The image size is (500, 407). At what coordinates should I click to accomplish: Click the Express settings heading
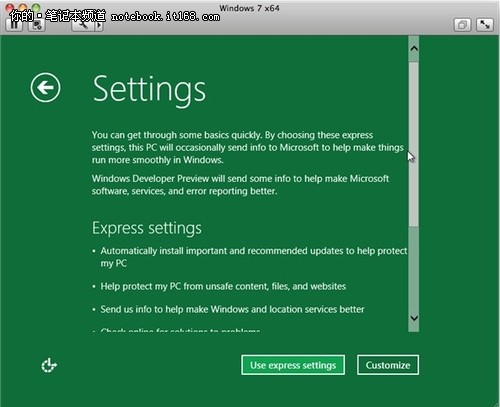point(147,228)
